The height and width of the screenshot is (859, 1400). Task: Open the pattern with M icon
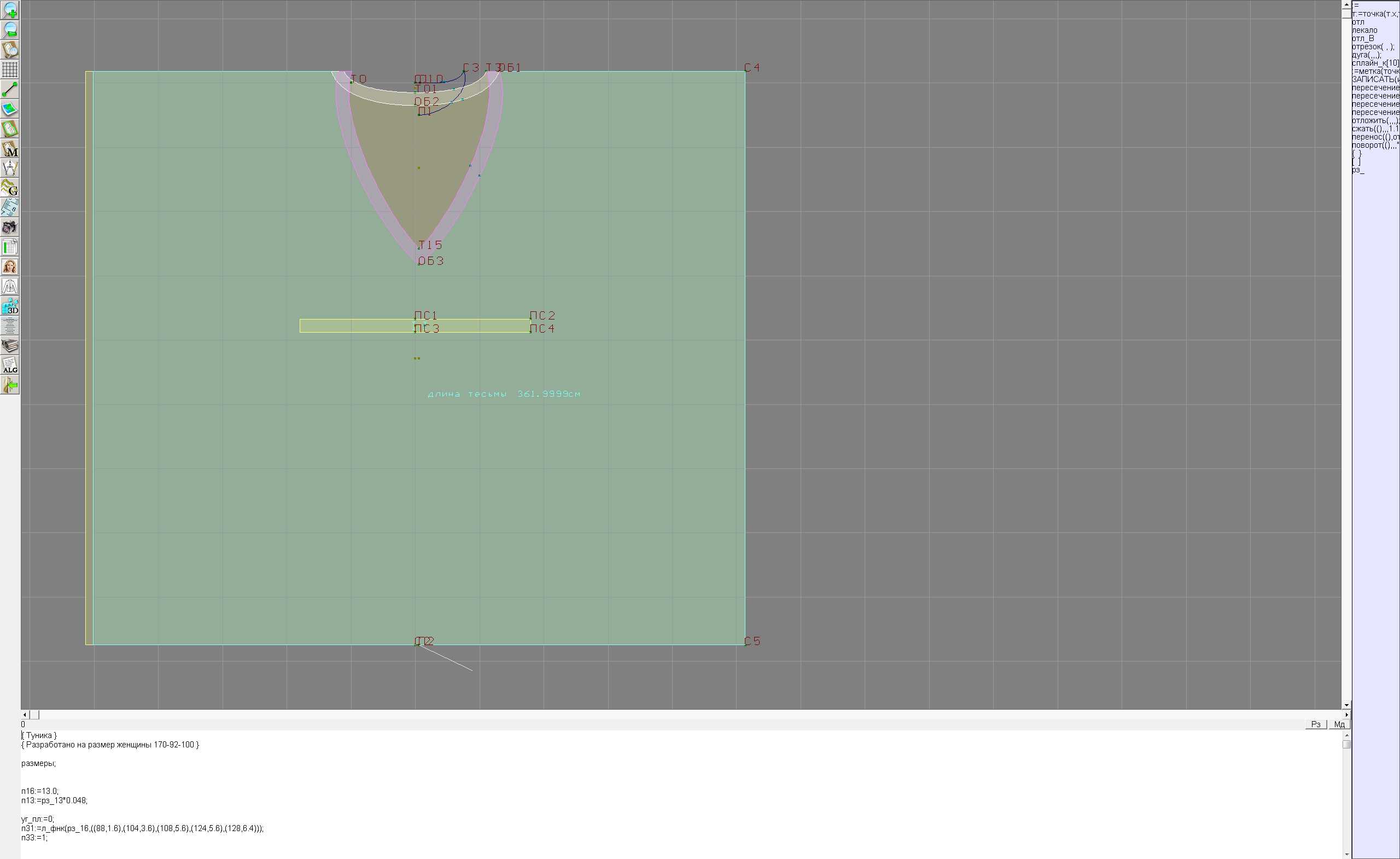click(10, 148)
